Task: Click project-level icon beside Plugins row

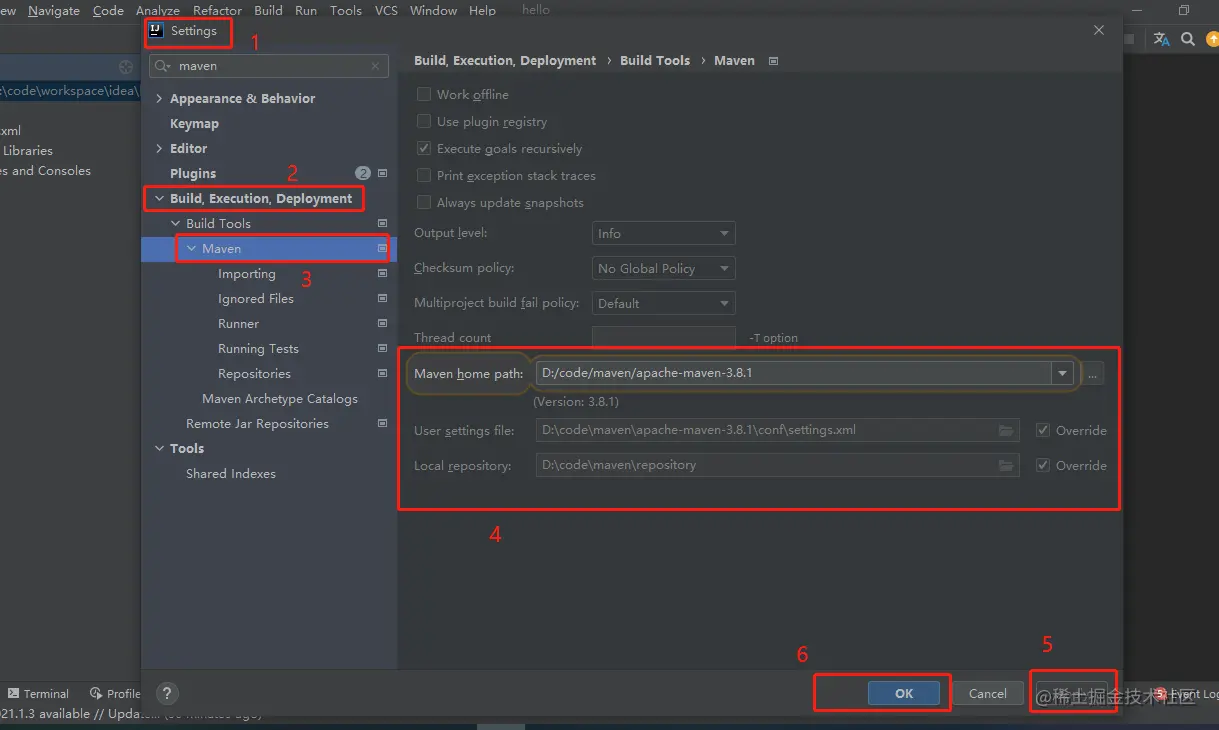Action: (382, 173)
